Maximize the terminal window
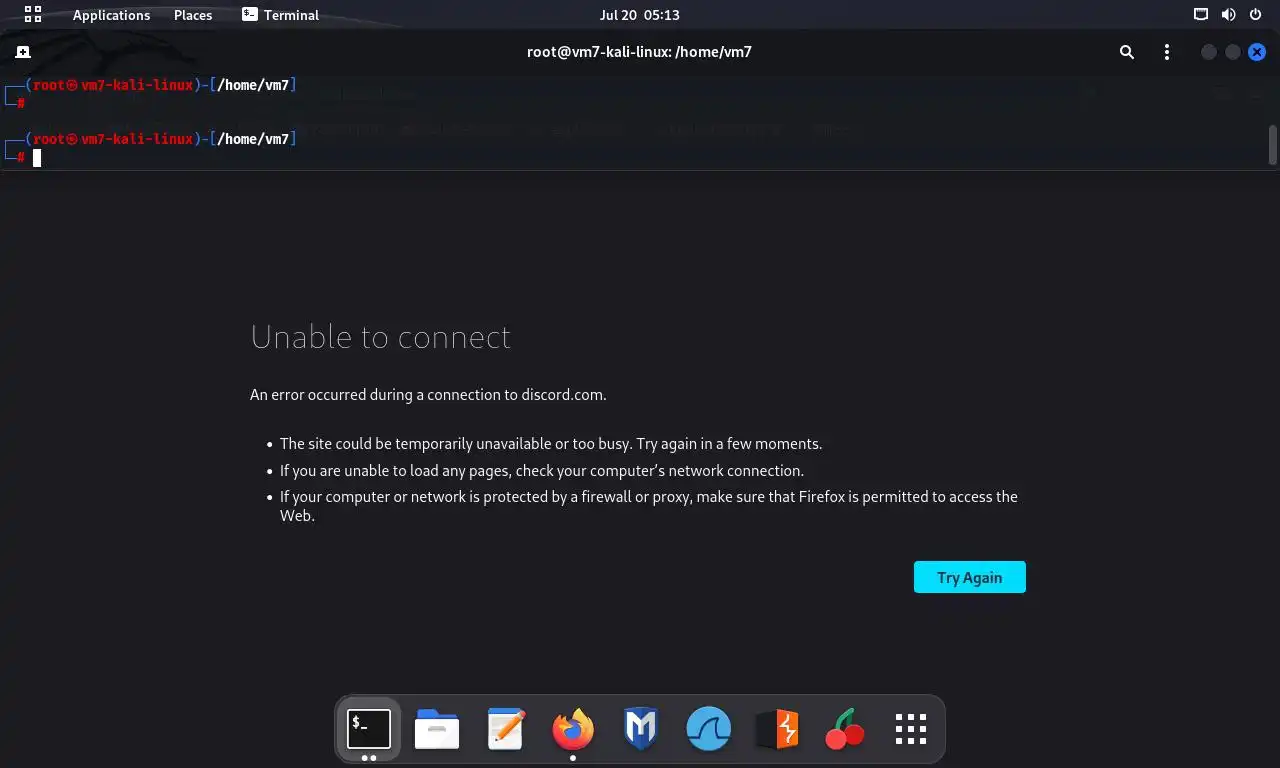 [x=1233, y=52]
